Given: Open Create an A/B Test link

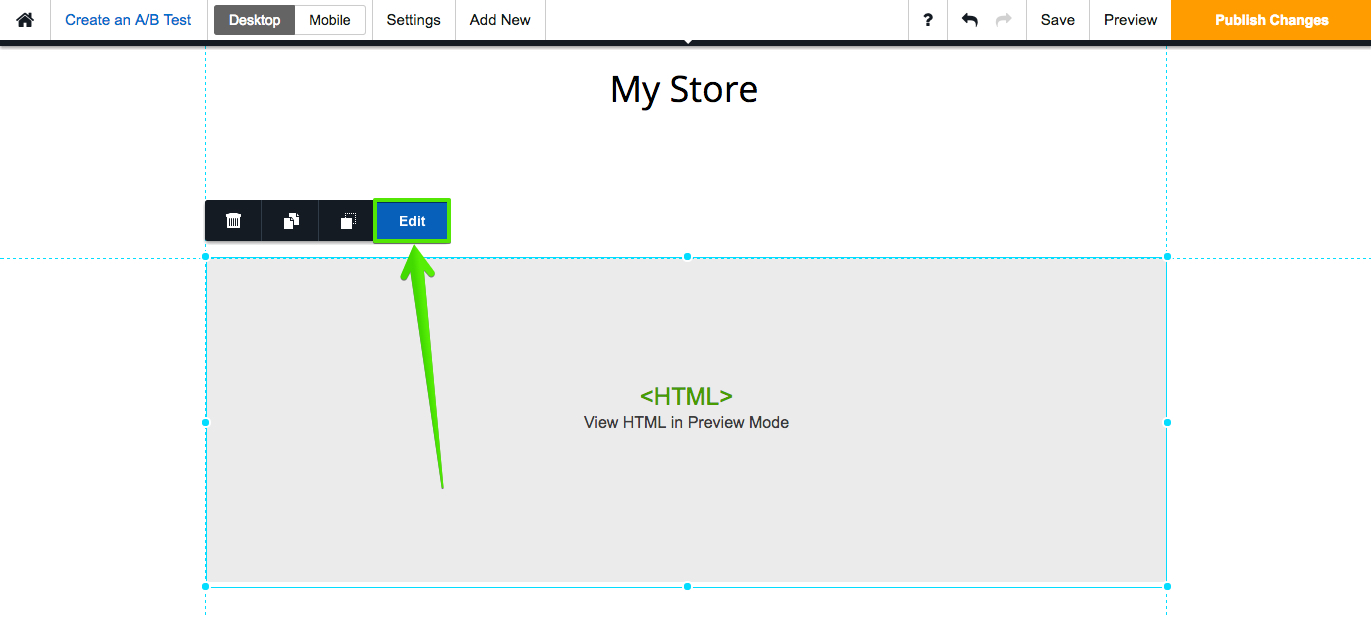Looking at the screenshot, I should click(128, 20).
